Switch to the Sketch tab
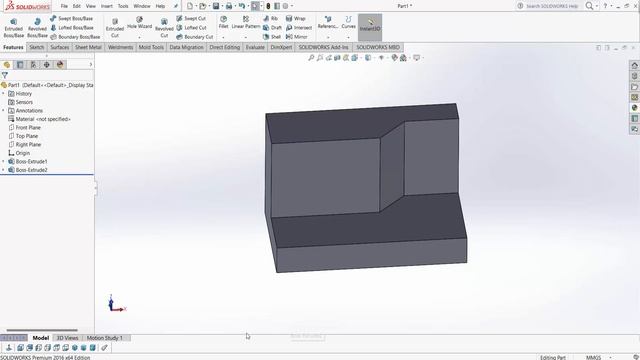 click(36, 47)
